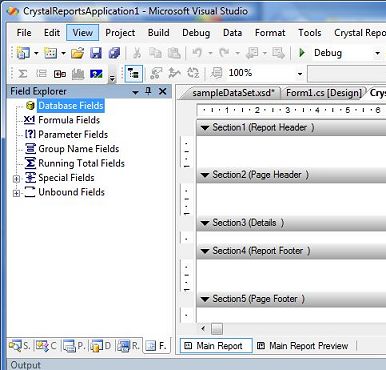386x370 pixels.
Task: Open the View menu
Action: pos(82,33)
